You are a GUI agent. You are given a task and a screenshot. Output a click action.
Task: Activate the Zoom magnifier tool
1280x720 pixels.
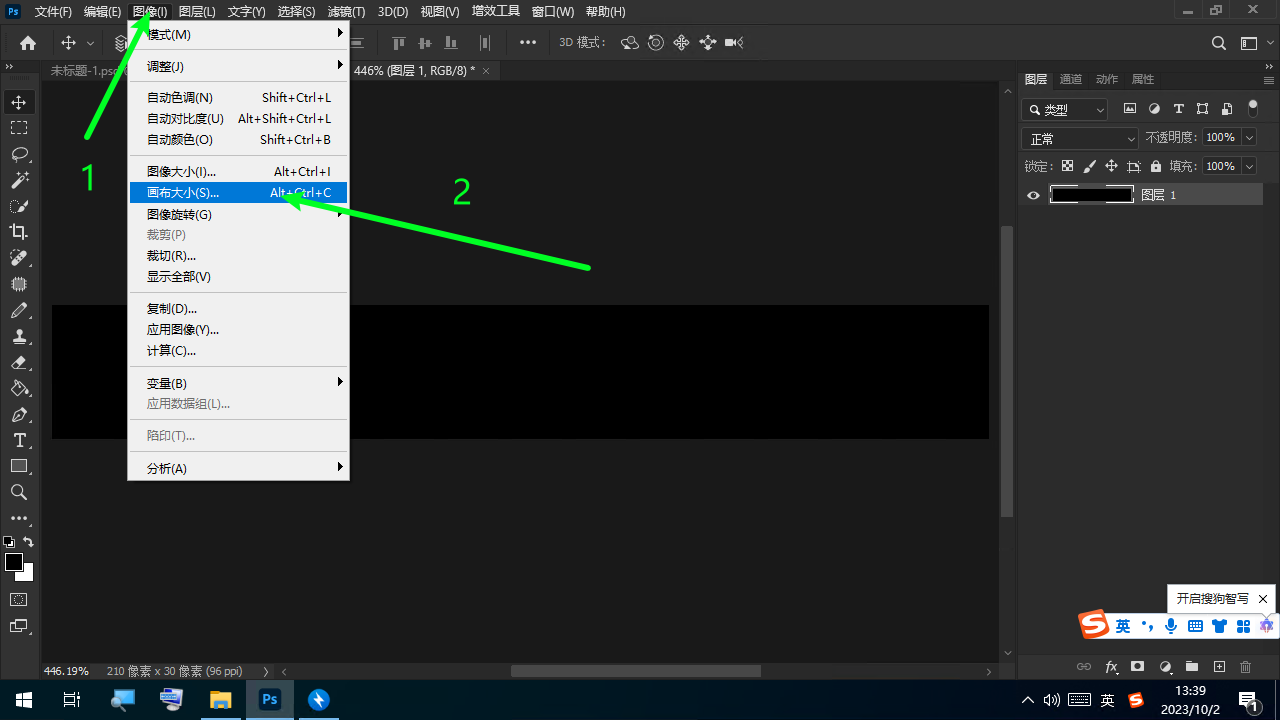click(x=19, y=492)
